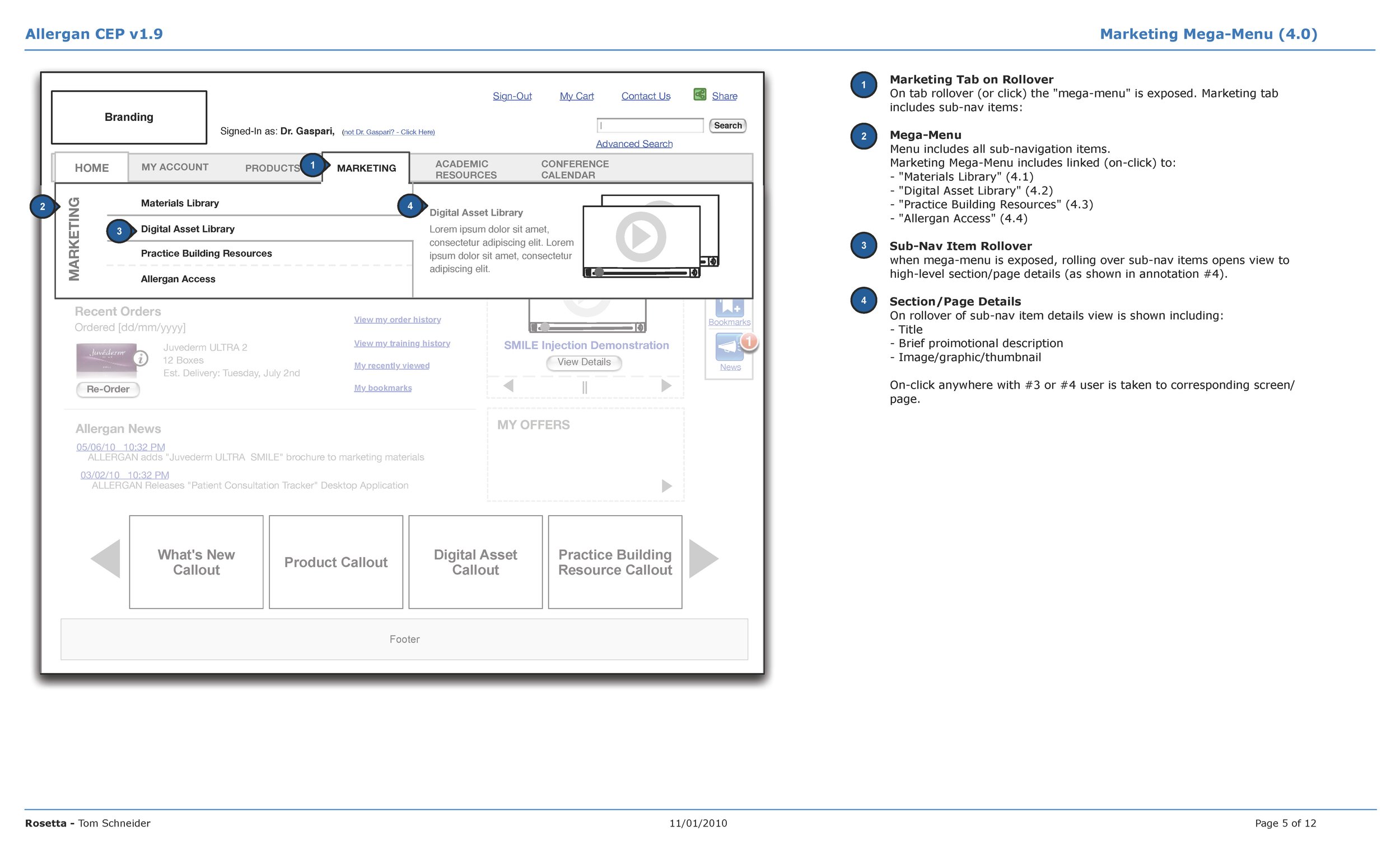Open My bookmarks link
Viewport: 1400px width, 850px height.
[x=383, y=387]
